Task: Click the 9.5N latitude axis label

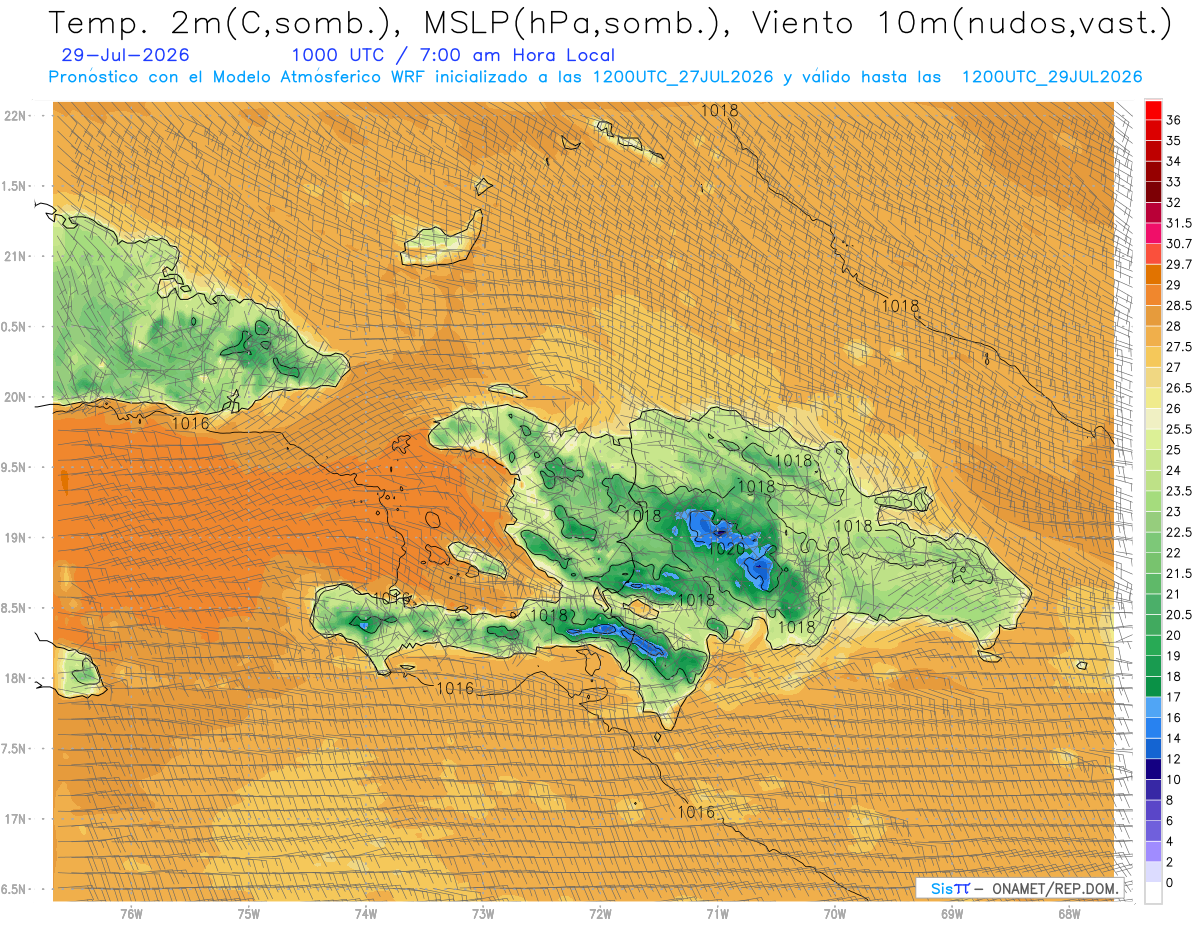Action: [x=14, y=467]
